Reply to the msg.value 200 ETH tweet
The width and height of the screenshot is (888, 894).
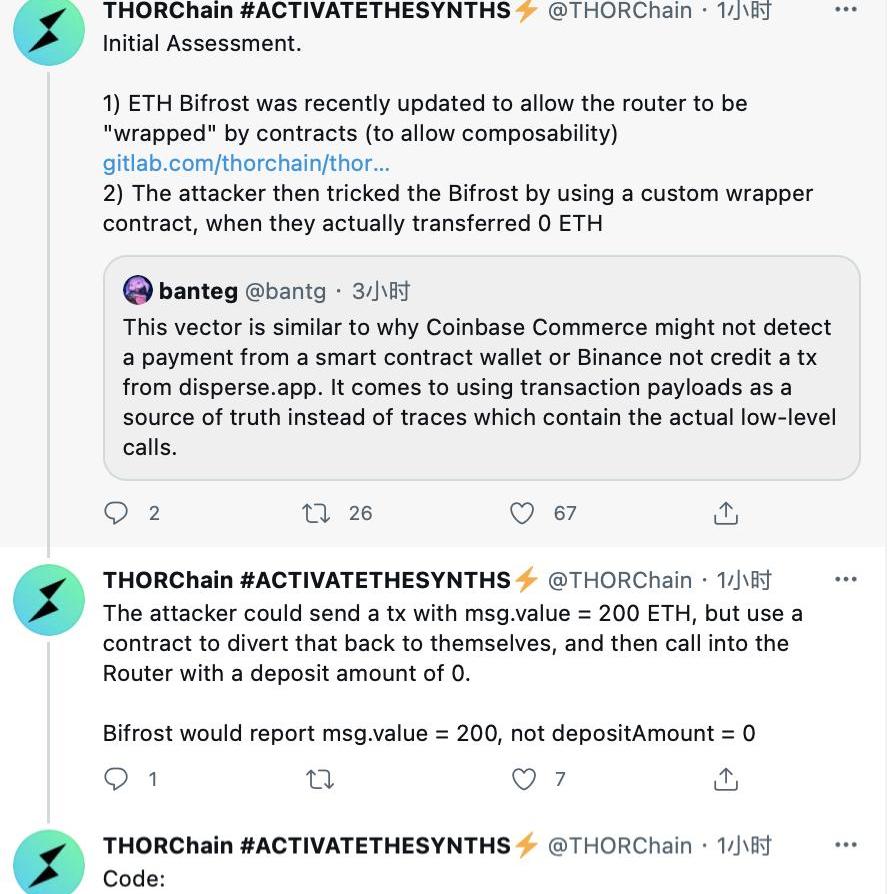click(x=116, y=778)
